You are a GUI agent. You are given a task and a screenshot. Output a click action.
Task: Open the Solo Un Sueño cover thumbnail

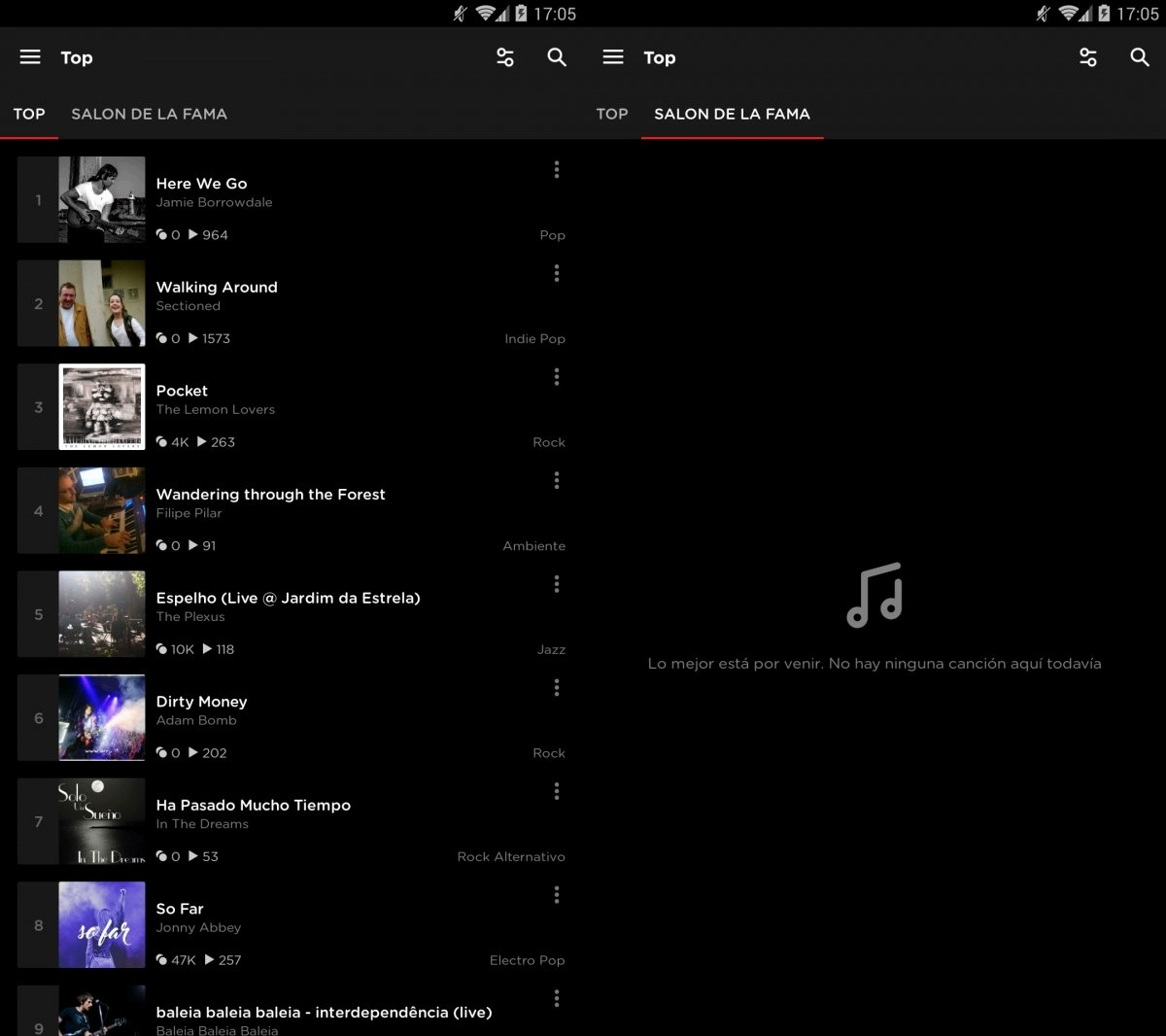[102, 821]
